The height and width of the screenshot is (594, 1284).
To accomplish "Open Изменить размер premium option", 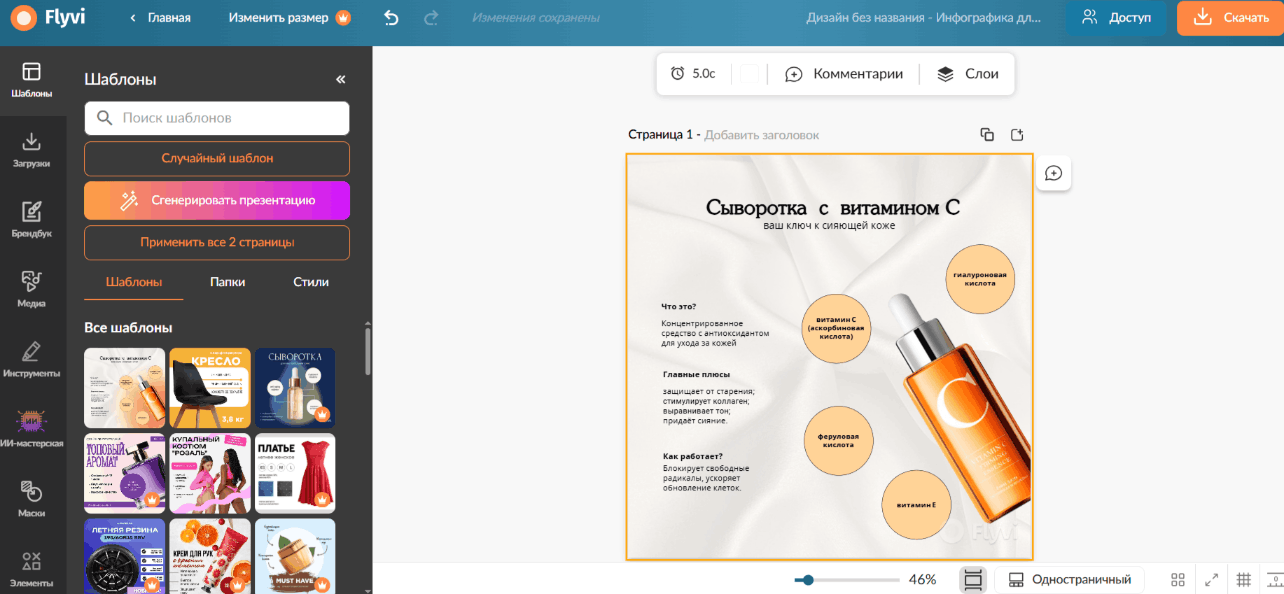I will (x=289, y=18).
